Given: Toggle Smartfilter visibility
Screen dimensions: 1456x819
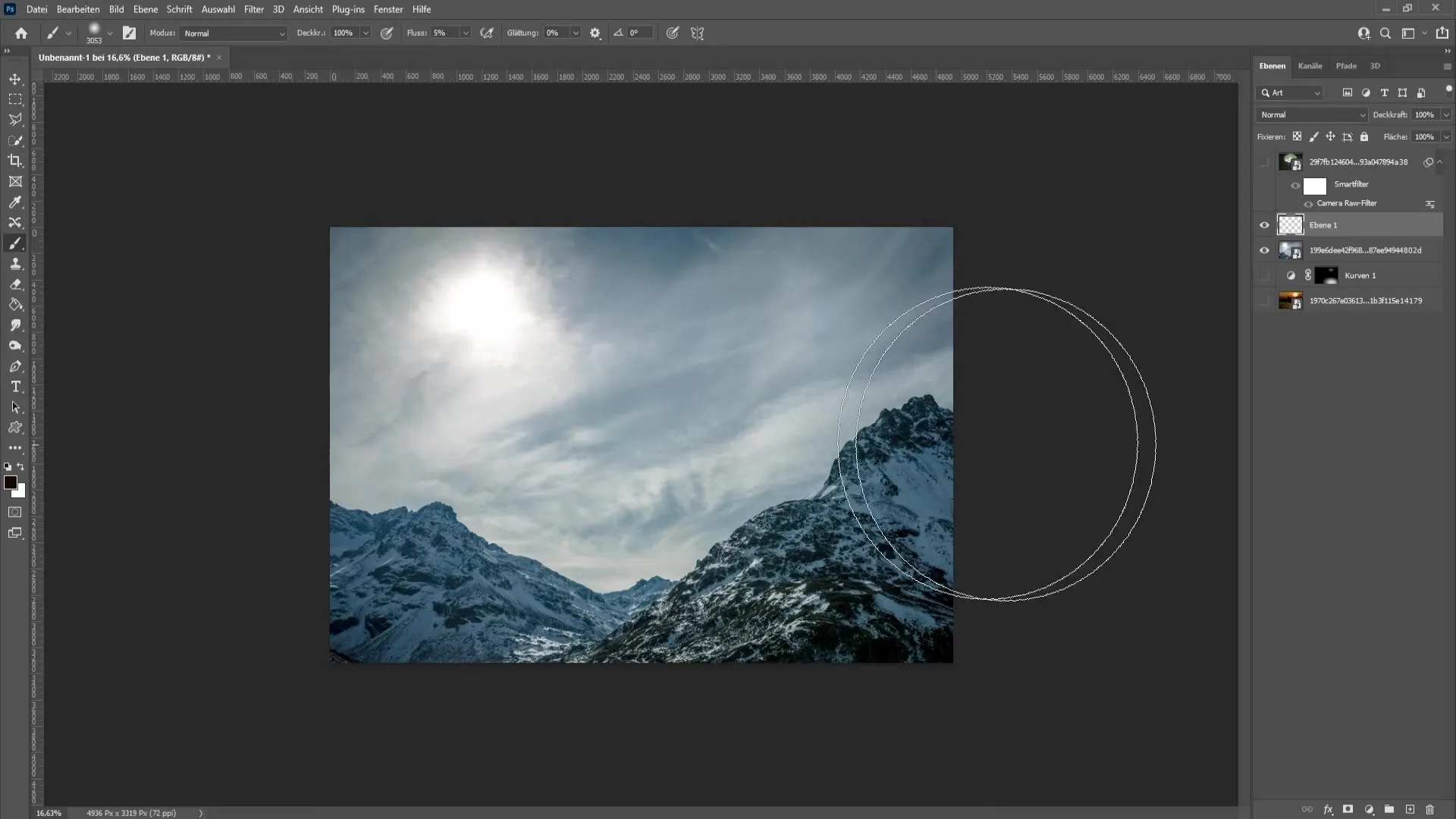Looking at the screenshot, I should tap(1295, 185).
